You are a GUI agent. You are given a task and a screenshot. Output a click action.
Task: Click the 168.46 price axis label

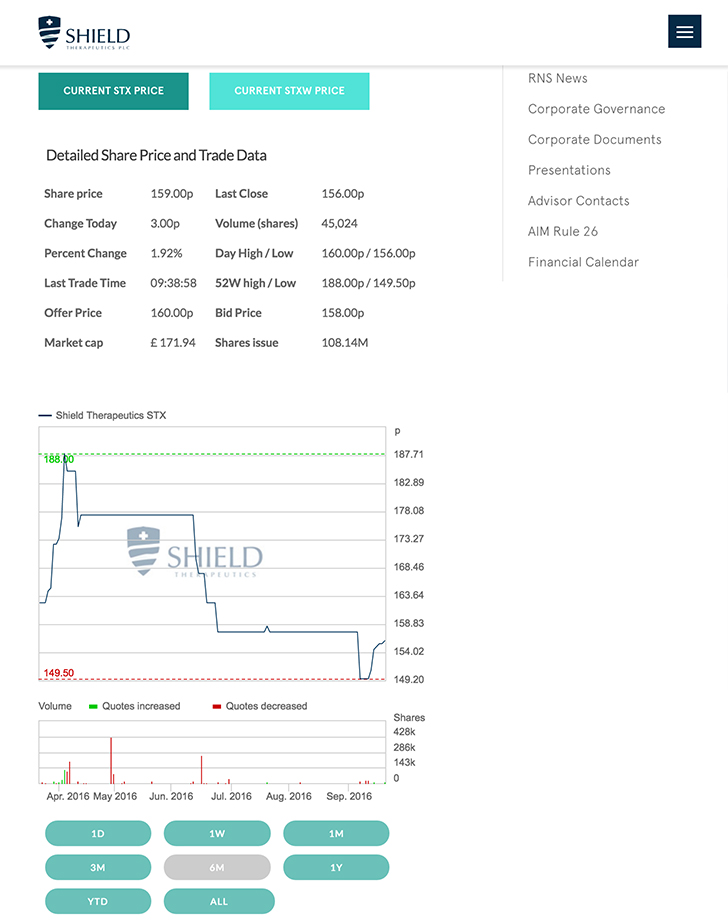click(x=409, y=567)
